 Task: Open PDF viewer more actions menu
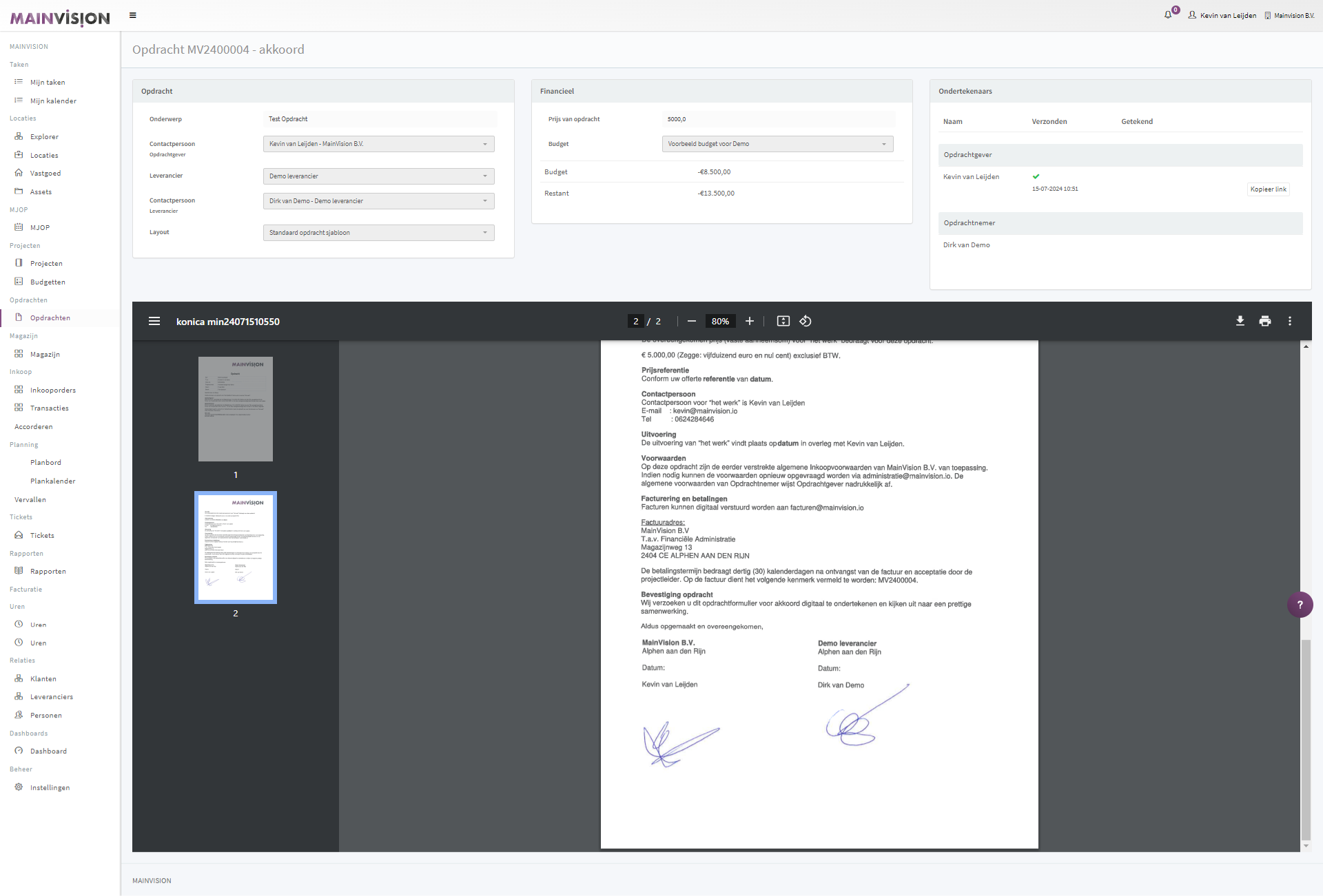[x=1290, y=321]
